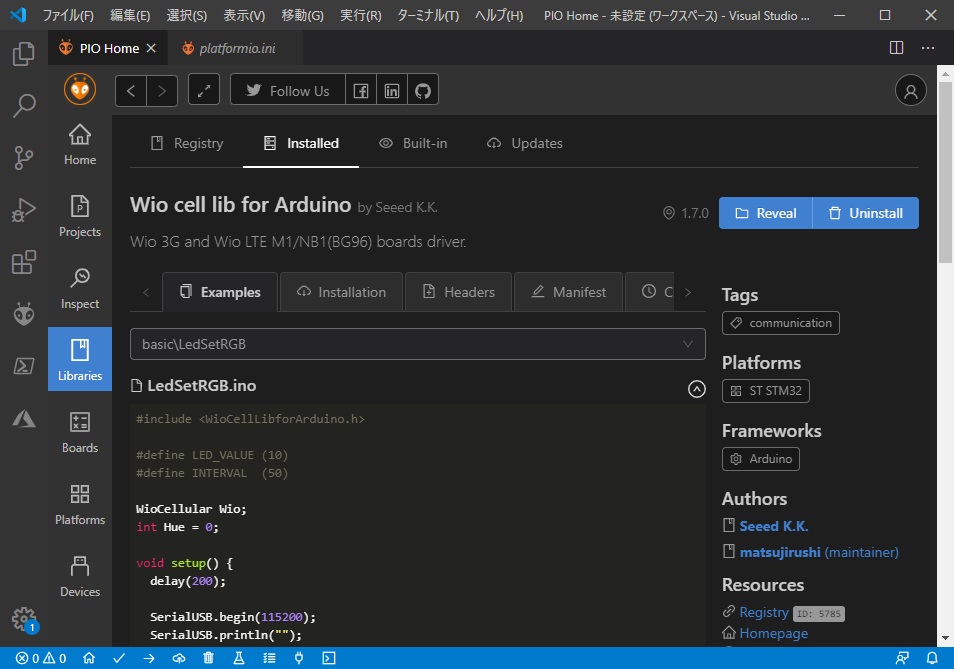Open the Registry resource link

tap(764, 612)
